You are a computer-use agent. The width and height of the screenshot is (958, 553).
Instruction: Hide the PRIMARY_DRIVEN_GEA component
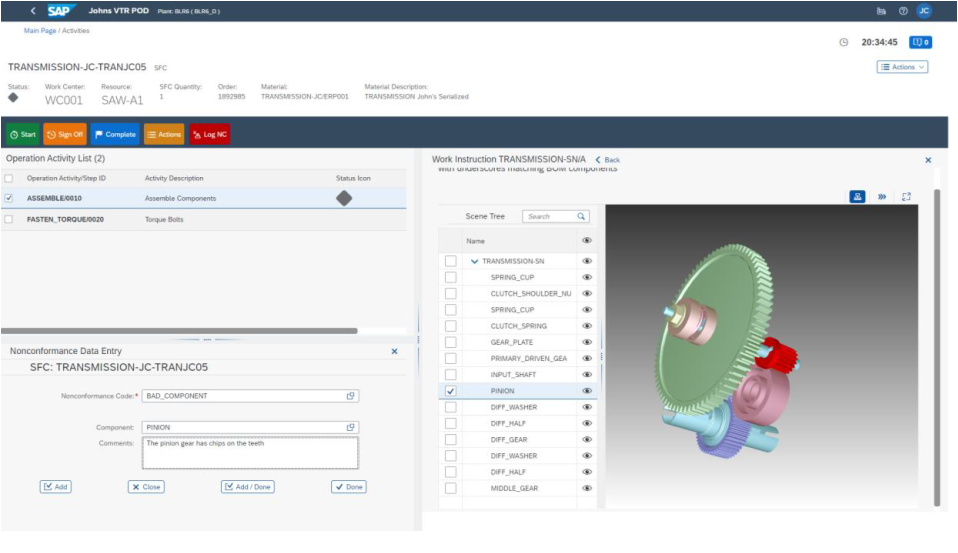pyautogui.click(x=587, y=358)
